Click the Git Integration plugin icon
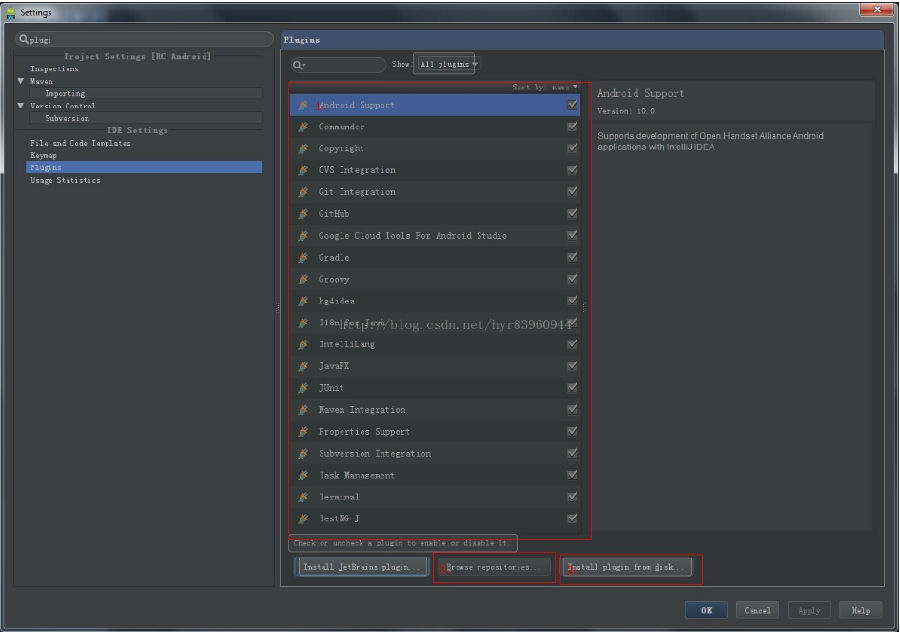This screenshot has width=900, height=632. pos(303,192)
